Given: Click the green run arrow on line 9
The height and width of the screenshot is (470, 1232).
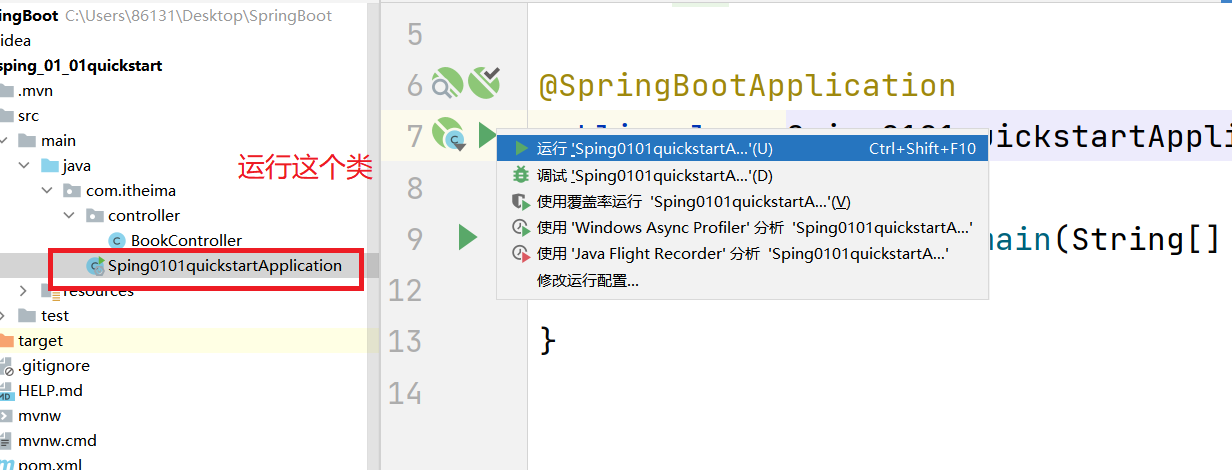Looking at the screenshot, I should pos(467,238).
